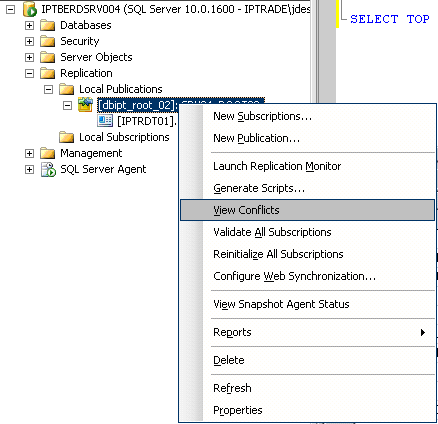Image resolution: width=438 pixels, height=424 pixels.
Task: Open the Reports submenu arrow
Action: 423,332
